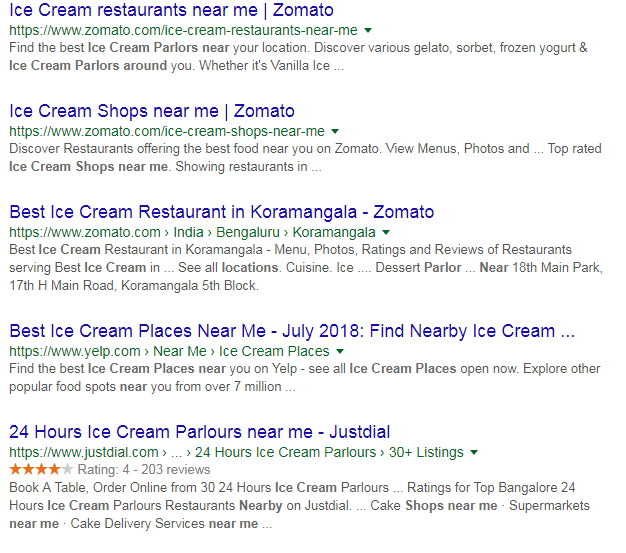Click "Near Me" in the Yelp URL breadcrumb
The height and width of the screenshot is (553, 626).
click(182, 351)
